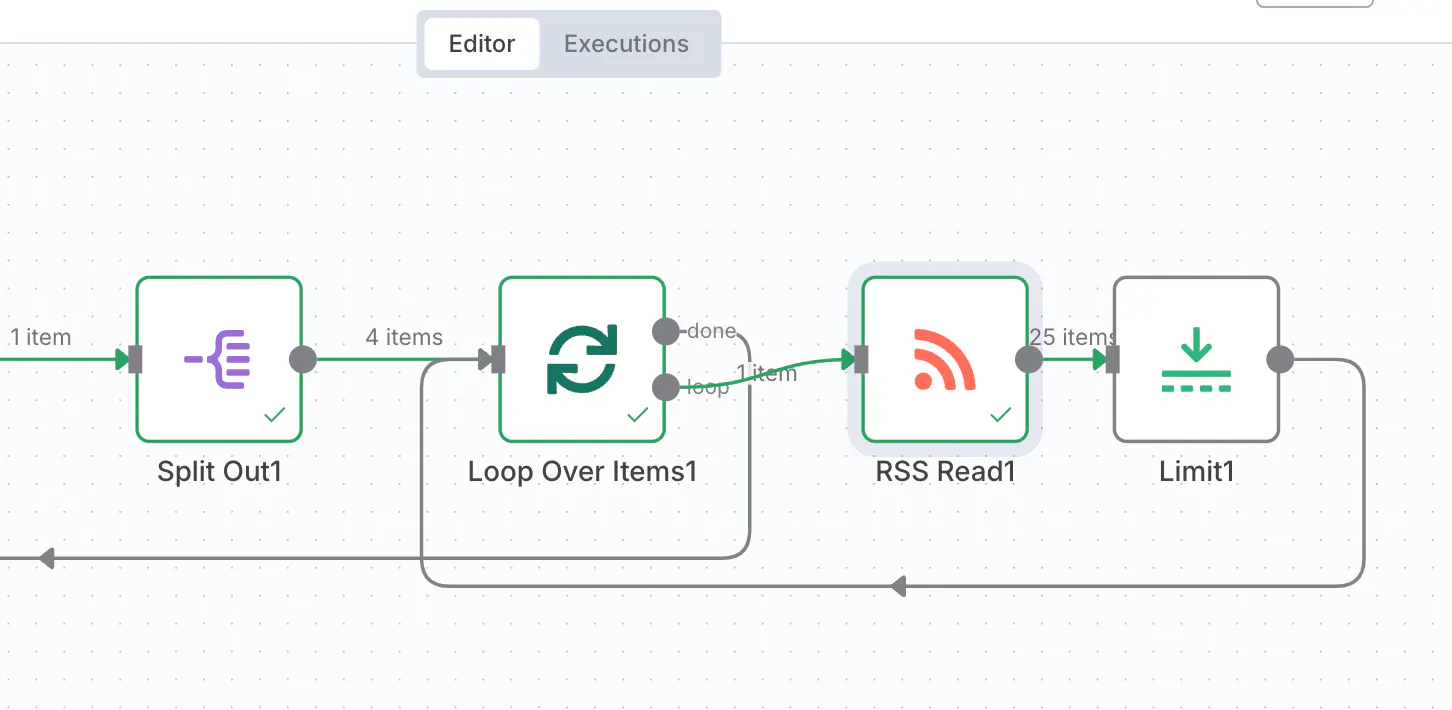Click the Split Out1 input connector

coord(136,359)
